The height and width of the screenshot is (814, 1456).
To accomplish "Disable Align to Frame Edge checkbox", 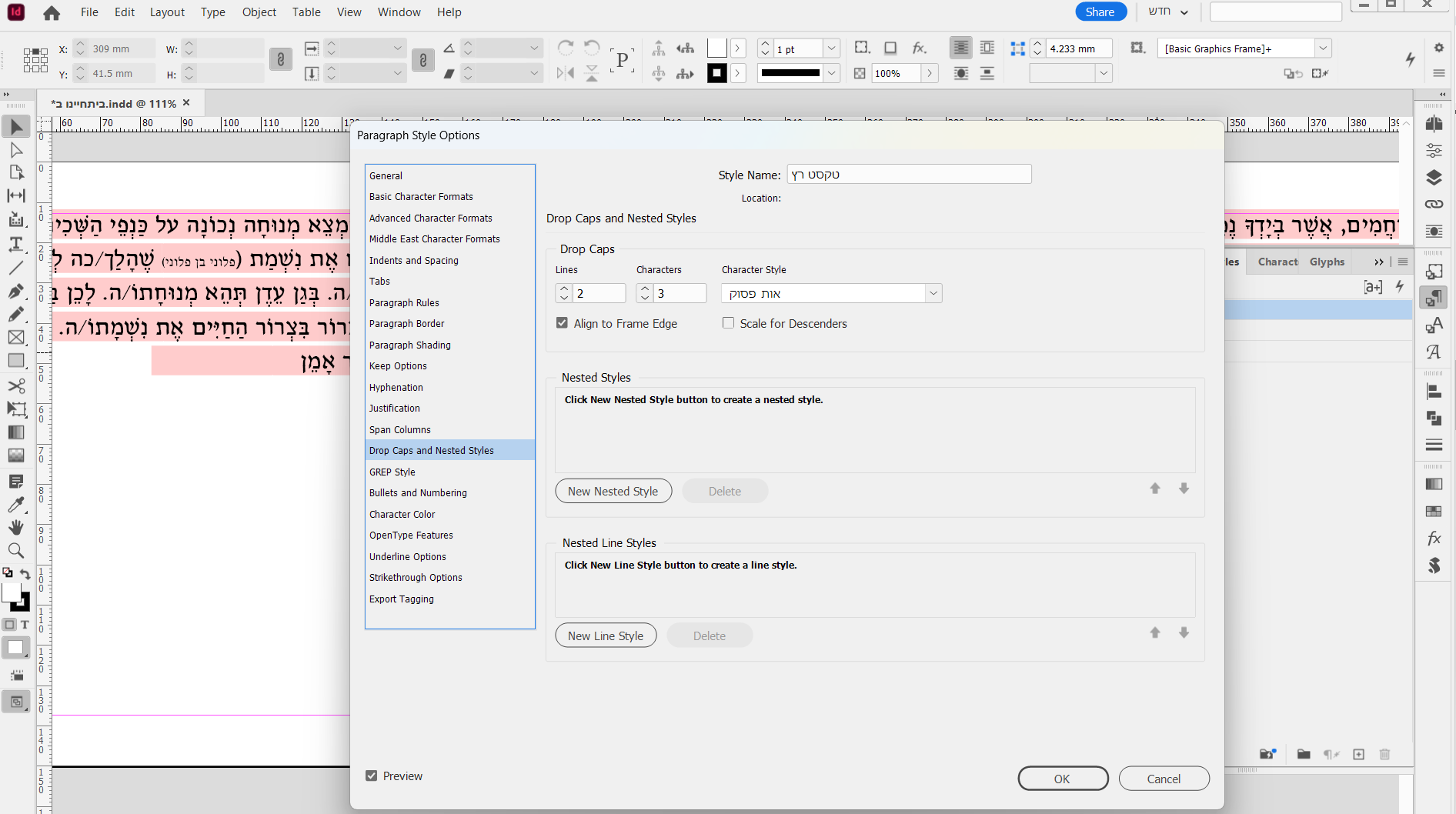I will pyautogui.click(x=562, y=323).
